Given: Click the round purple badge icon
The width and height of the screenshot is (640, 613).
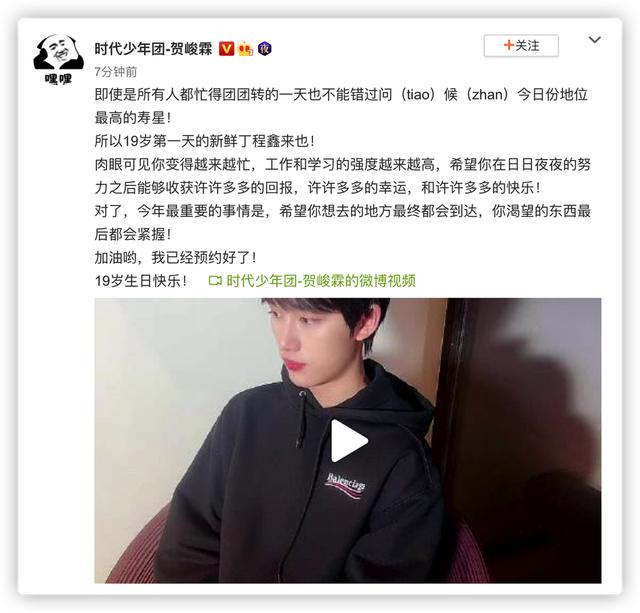Looking at the screenshot, I should (264, 49).
